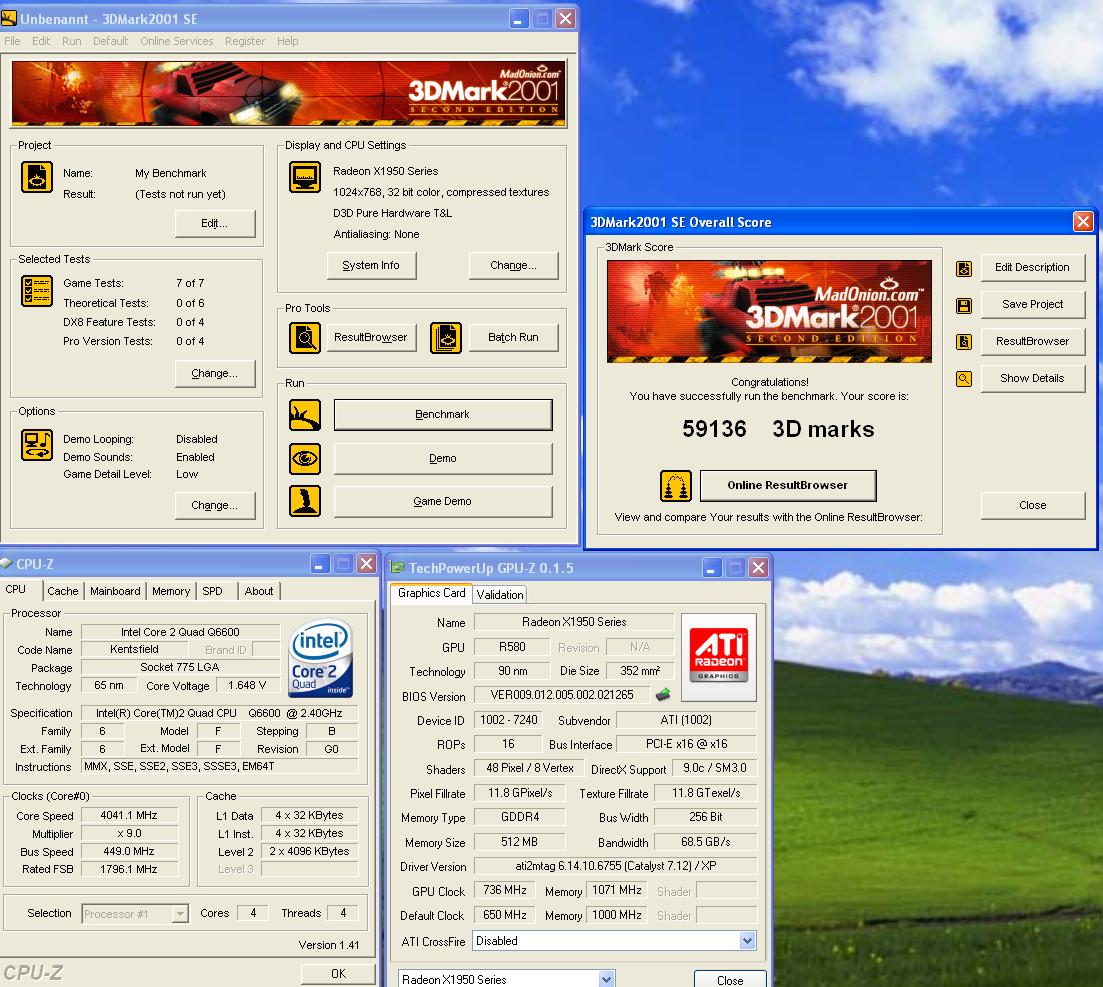1103x987 pixels.
Task: Minimize the GPU-Z window
Action: [711, 567]
